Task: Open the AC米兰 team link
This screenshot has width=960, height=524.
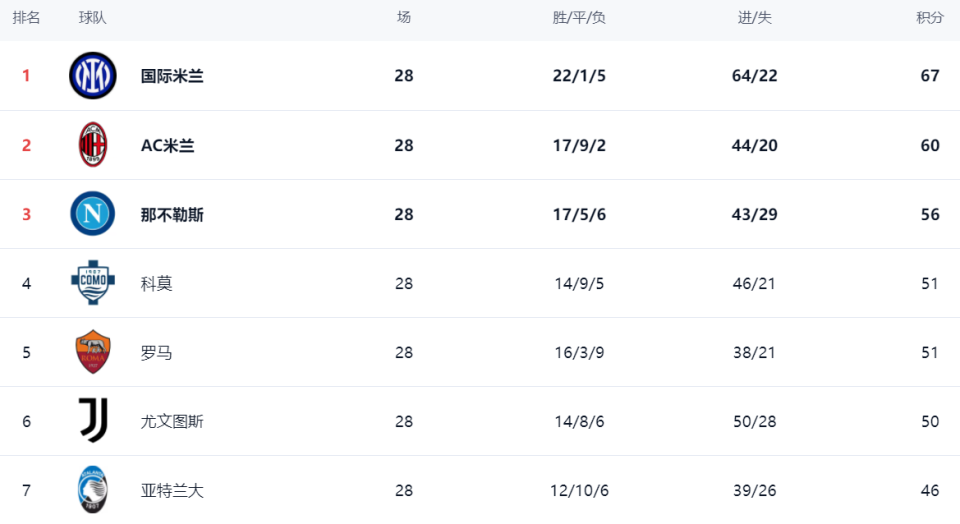Action: 167,145
